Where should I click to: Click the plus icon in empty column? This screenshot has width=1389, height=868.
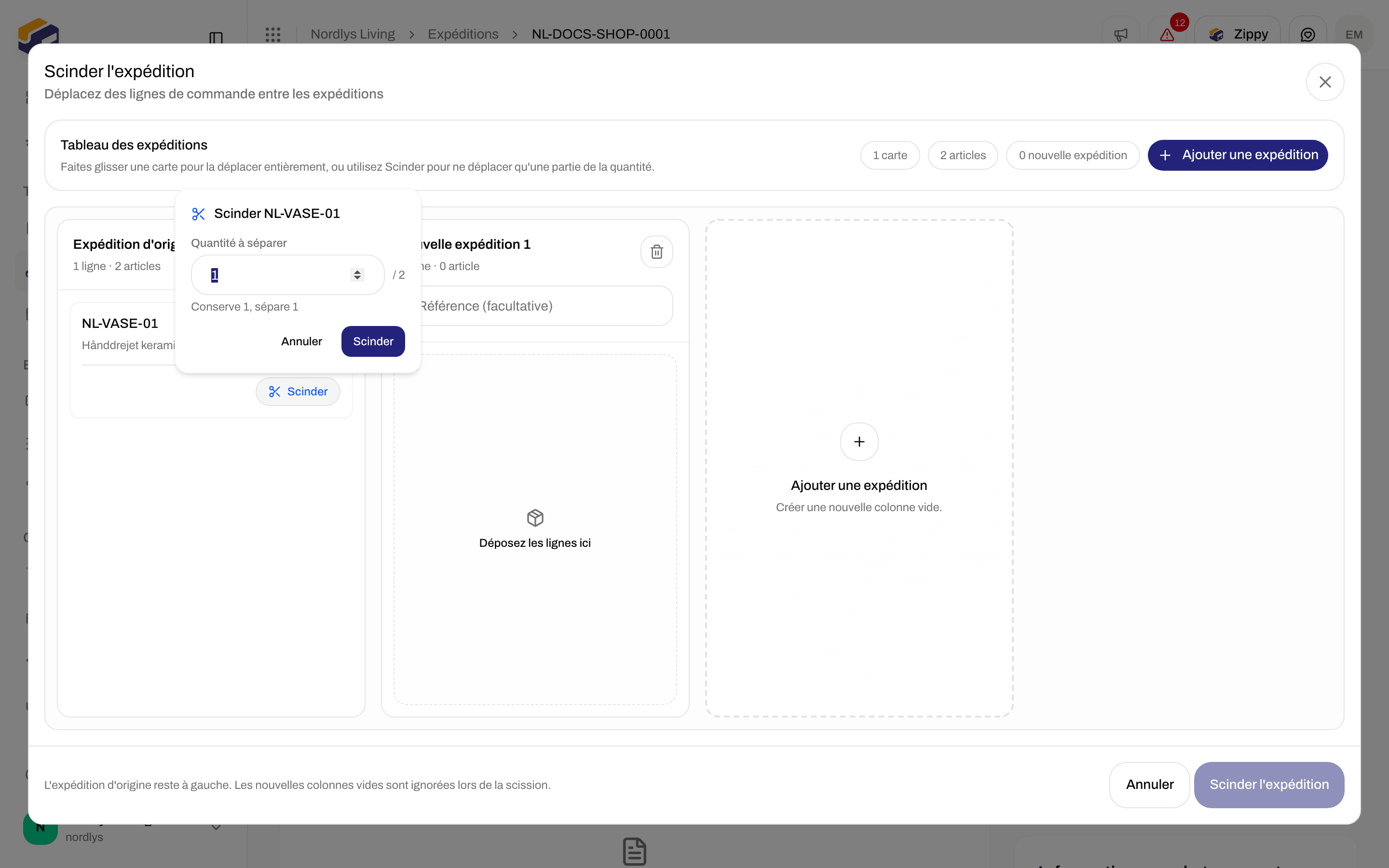coord(858,441)
